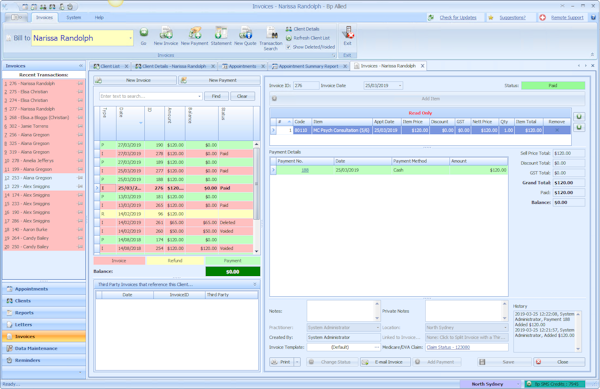
Task: Click payment number 188 link
Action: [305, 170]
